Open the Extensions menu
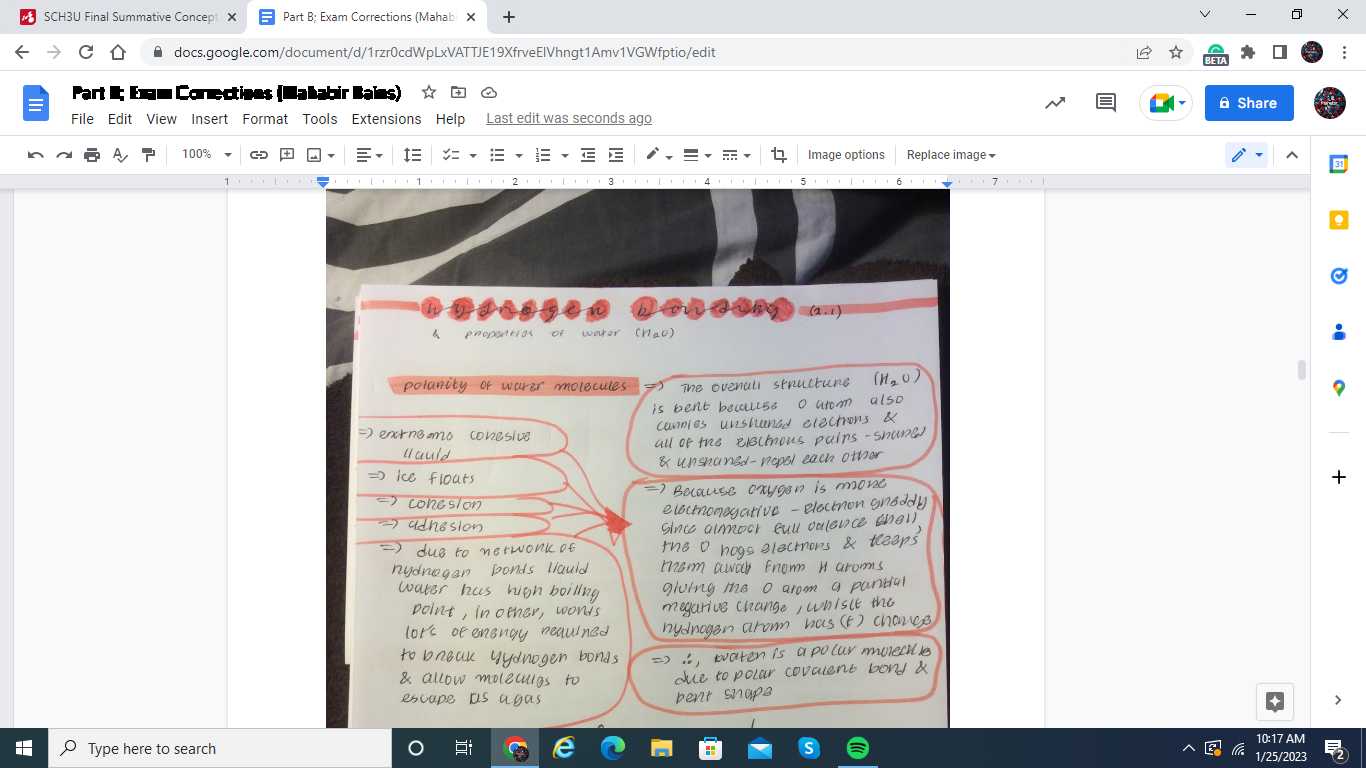This screenshot has width=1366, height=768. (x=386, y=119)
